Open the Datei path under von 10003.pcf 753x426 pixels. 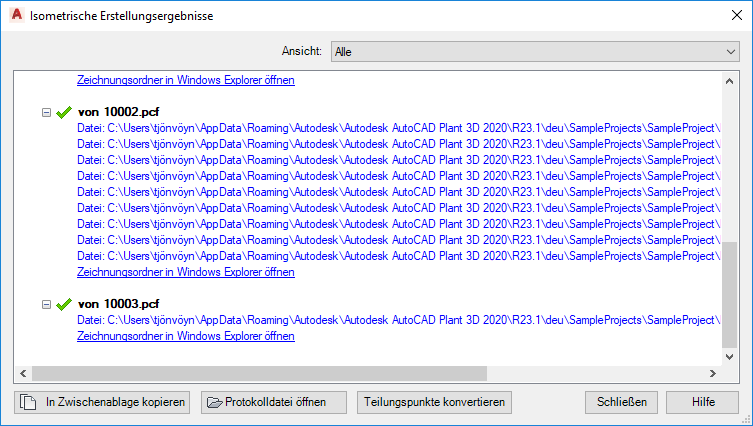(399, 320)
